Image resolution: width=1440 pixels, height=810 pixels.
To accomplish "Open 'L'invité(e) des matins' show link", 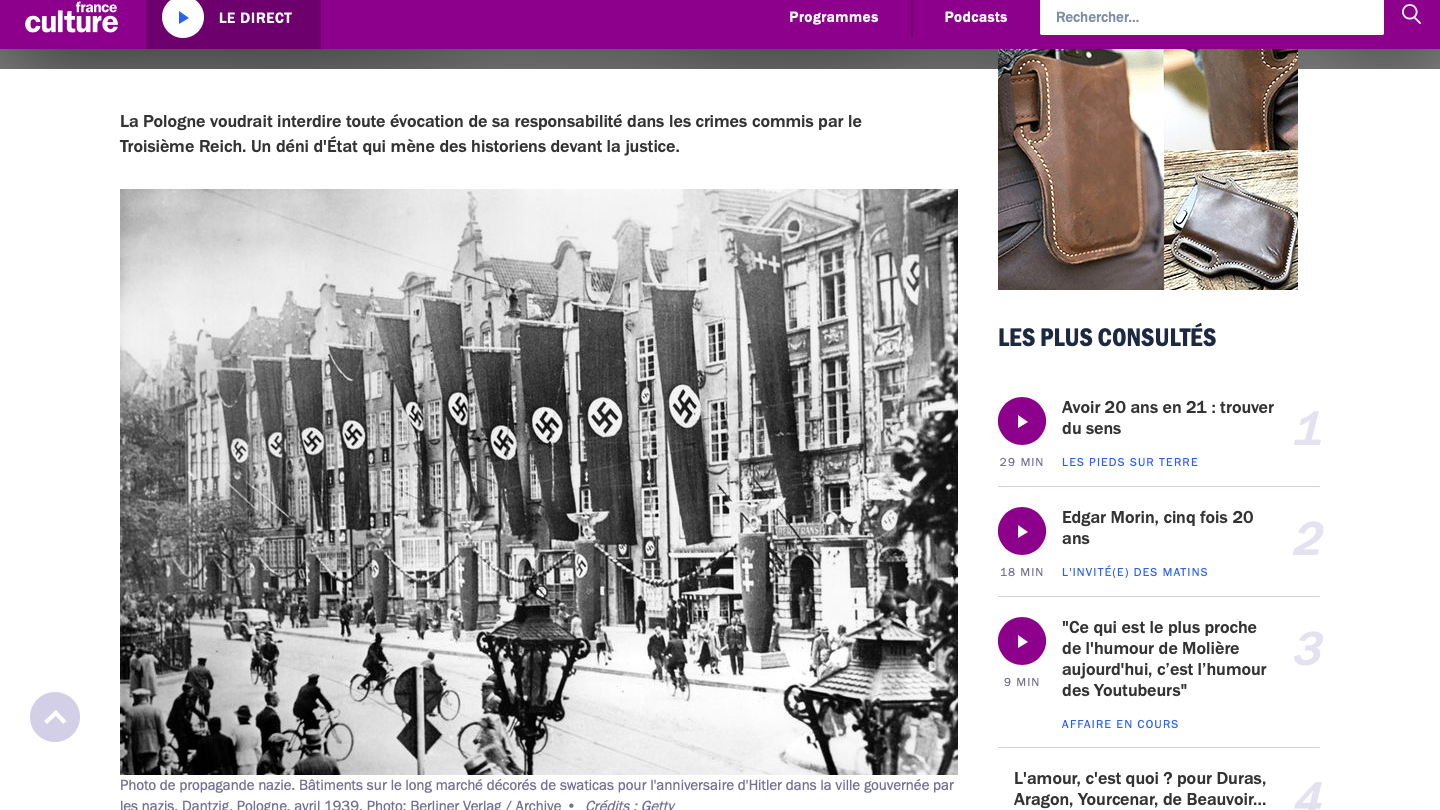I will (1134, 572).
